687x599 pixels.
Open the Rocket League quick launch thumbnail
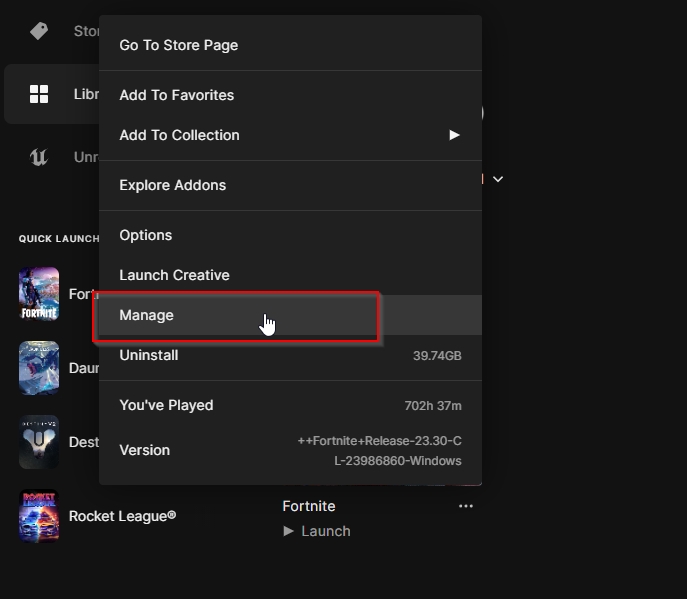pos(39,516)
